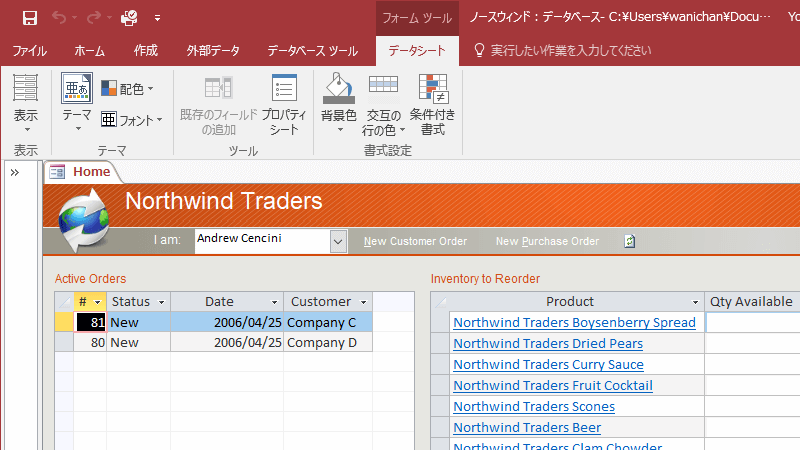
Task: Switch to the データベース ツール ribbon tab
Action: tap(312, 51)
